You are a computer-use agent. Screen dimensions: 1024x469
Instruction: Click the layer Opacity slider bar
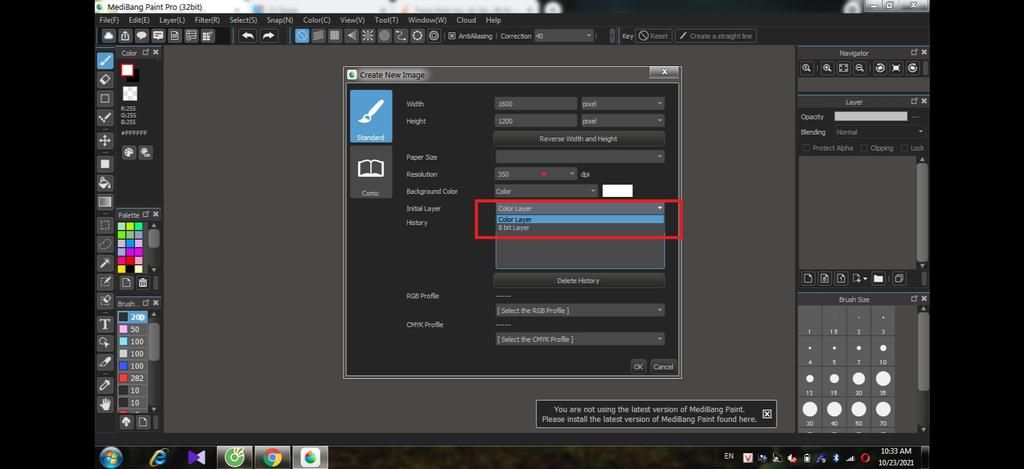[871, 116]
